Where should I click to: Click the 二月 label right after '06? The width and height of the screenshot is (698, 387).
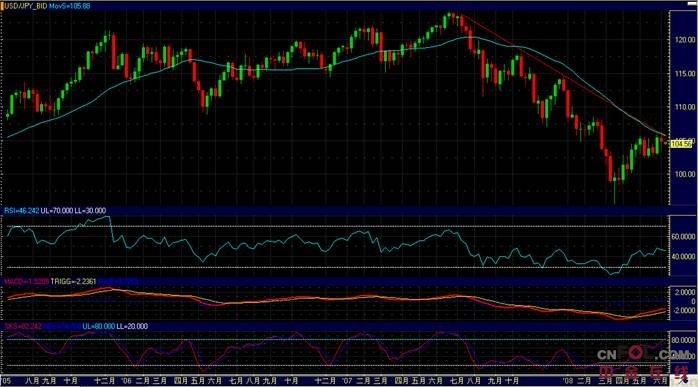pyautogui.click(x=143, y=381)
